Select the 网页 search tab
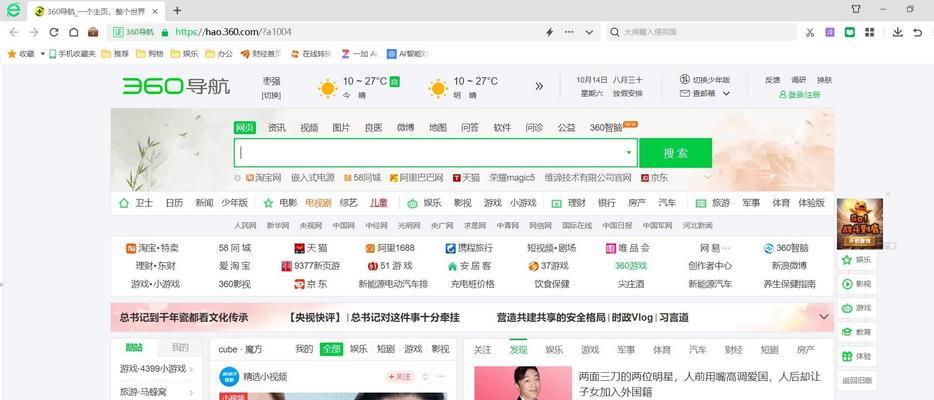The width and height of the screenshot is (934, 400). click(245, 127)
